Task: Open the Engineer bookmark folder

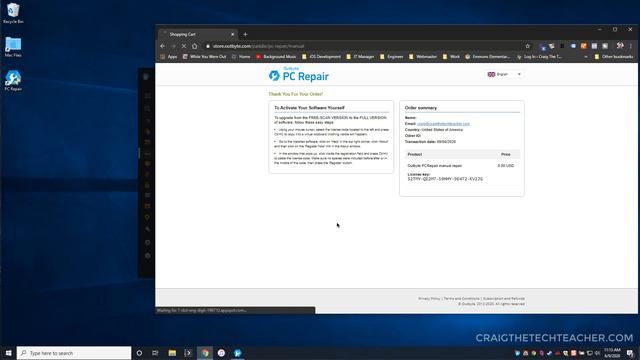Action: click(x=391, y=57)
